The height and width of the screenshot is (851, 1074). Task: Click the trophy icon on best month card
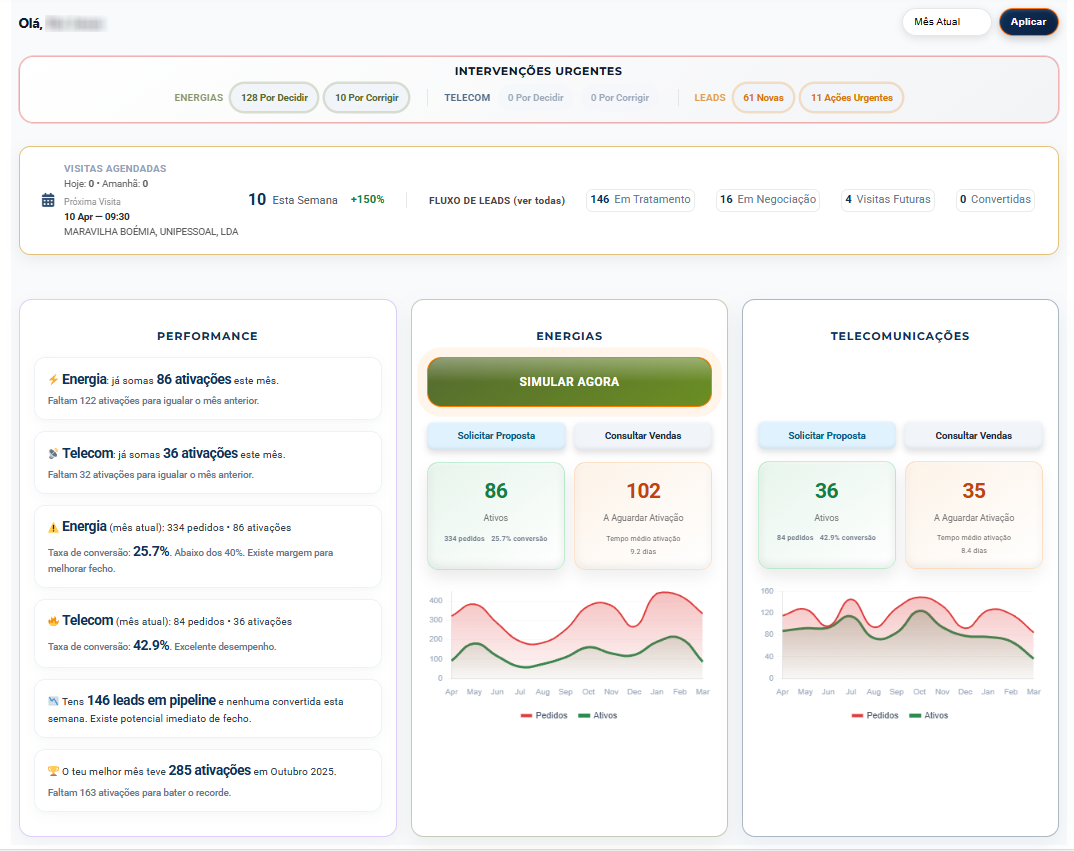click(x=53, y=771)
